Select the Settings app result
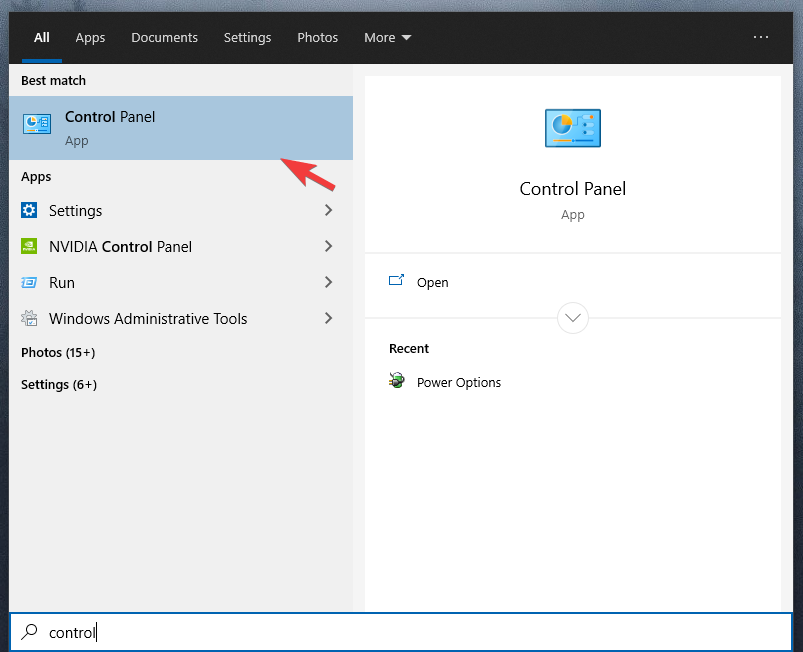 [x=181, y=211]
